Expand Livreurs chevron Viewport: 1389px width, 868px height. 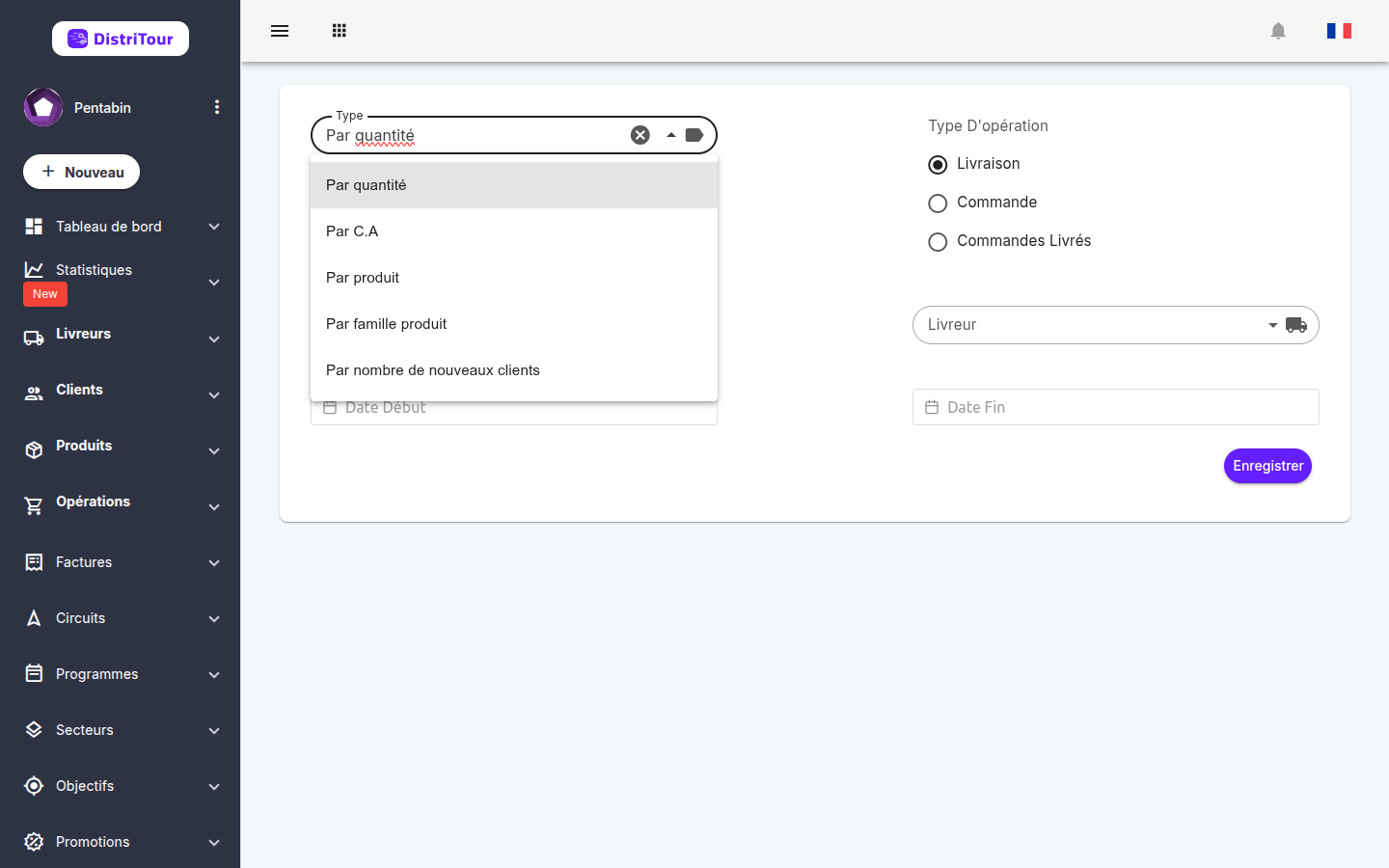pos(214,339)
